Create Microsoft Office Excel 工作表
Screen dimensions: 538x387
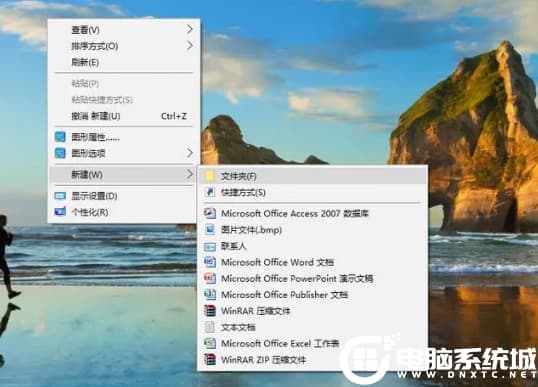(313, 343)
